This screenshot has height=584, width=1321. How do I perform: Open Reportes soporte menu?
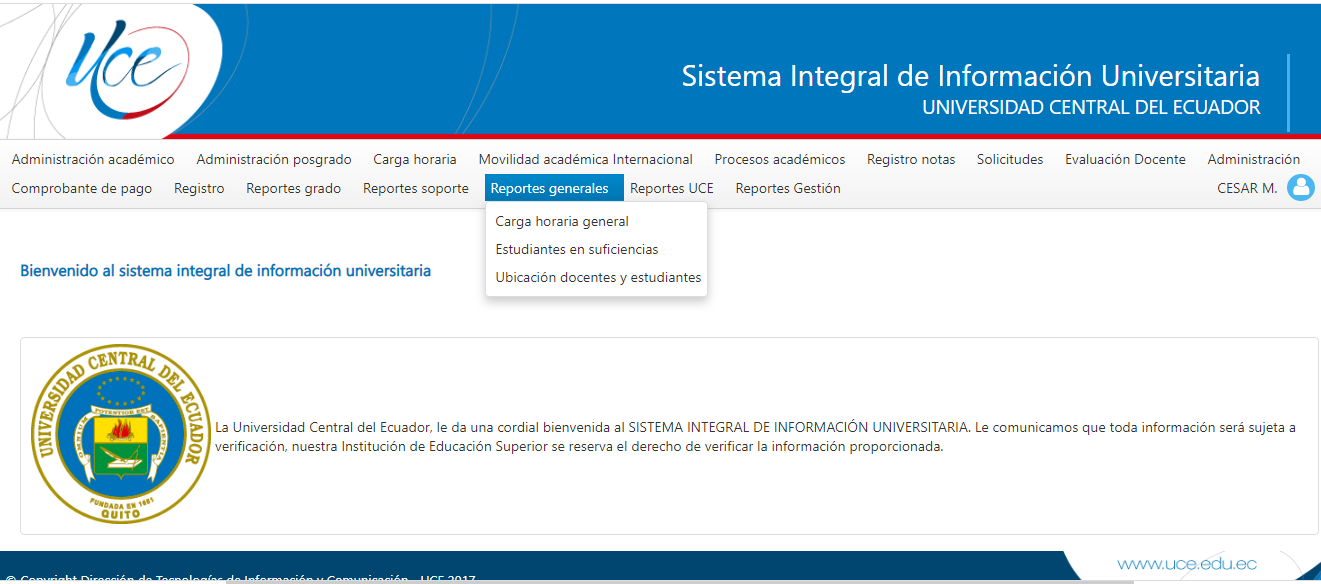tap(416, 188)
